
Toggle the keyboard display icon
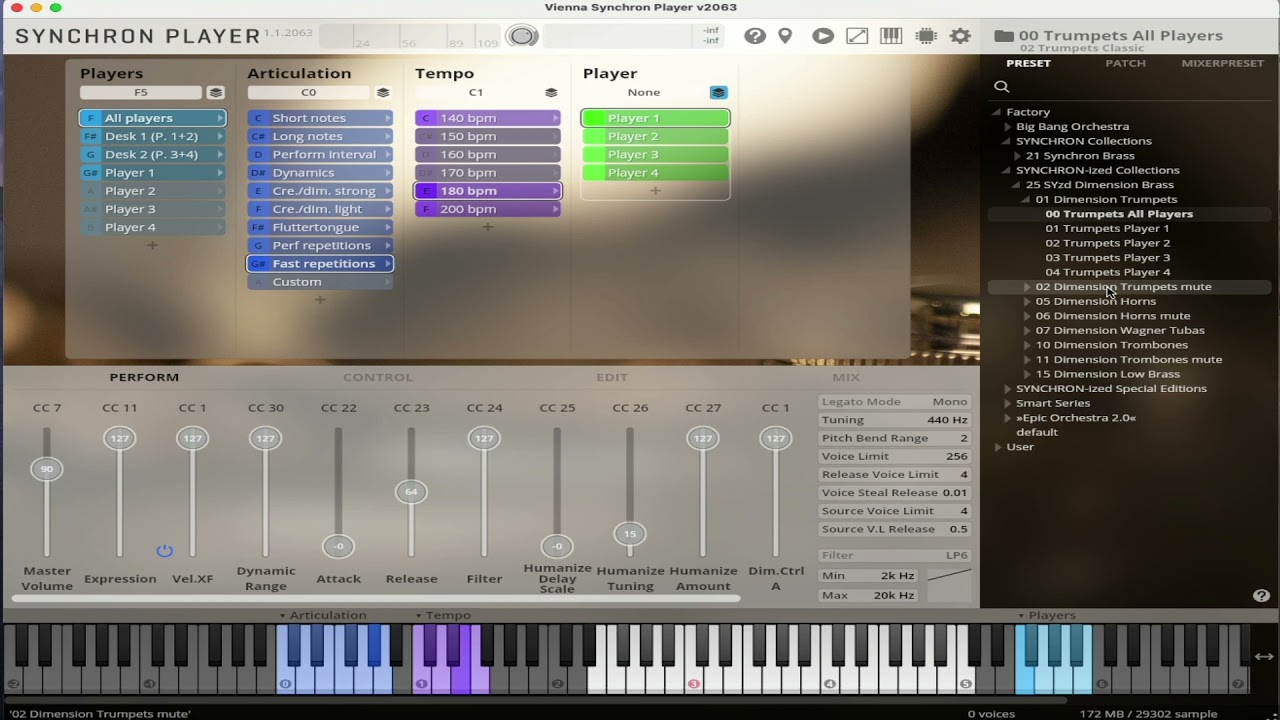891,36
